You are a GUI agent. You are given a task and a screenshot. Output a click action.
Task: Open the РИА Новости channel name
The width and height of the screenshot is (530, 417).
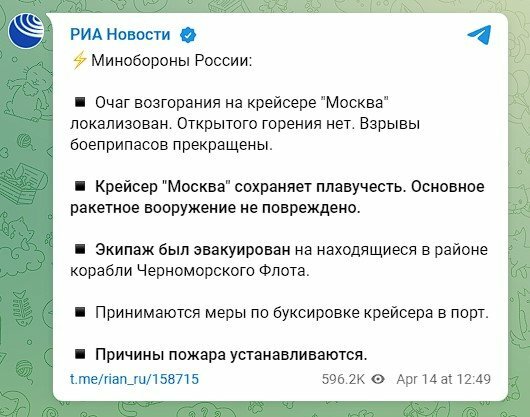[120, 34]
